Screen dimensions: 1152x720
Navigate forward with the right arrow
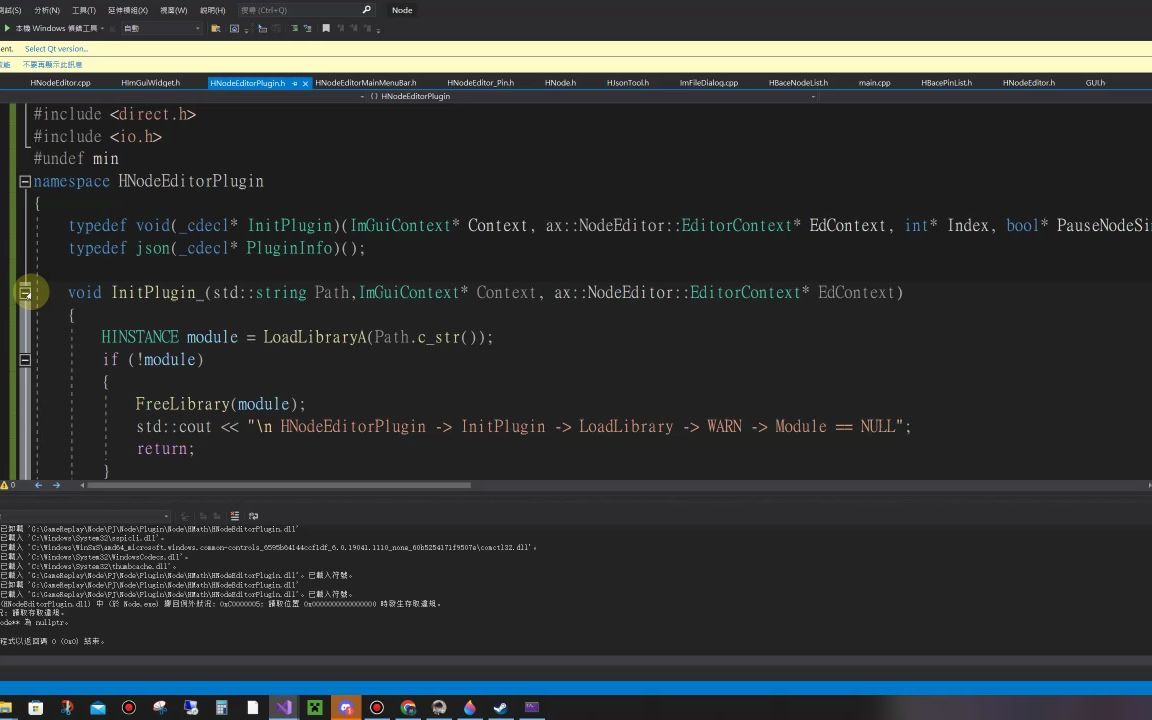pos(56,485)
